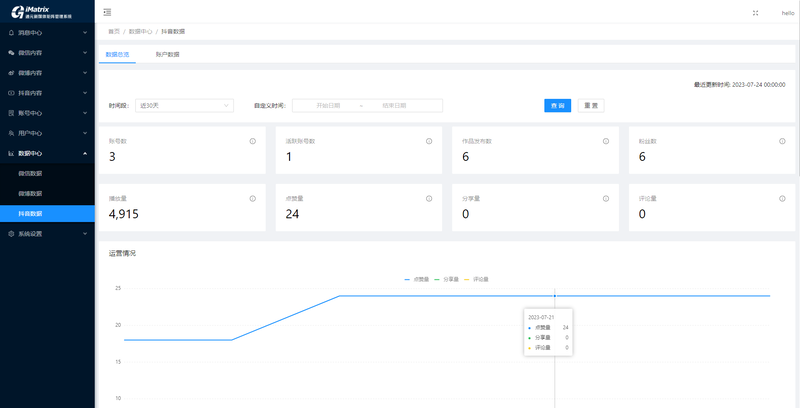Click info icon on 作品发布数 card

click(x=606, y=141)
